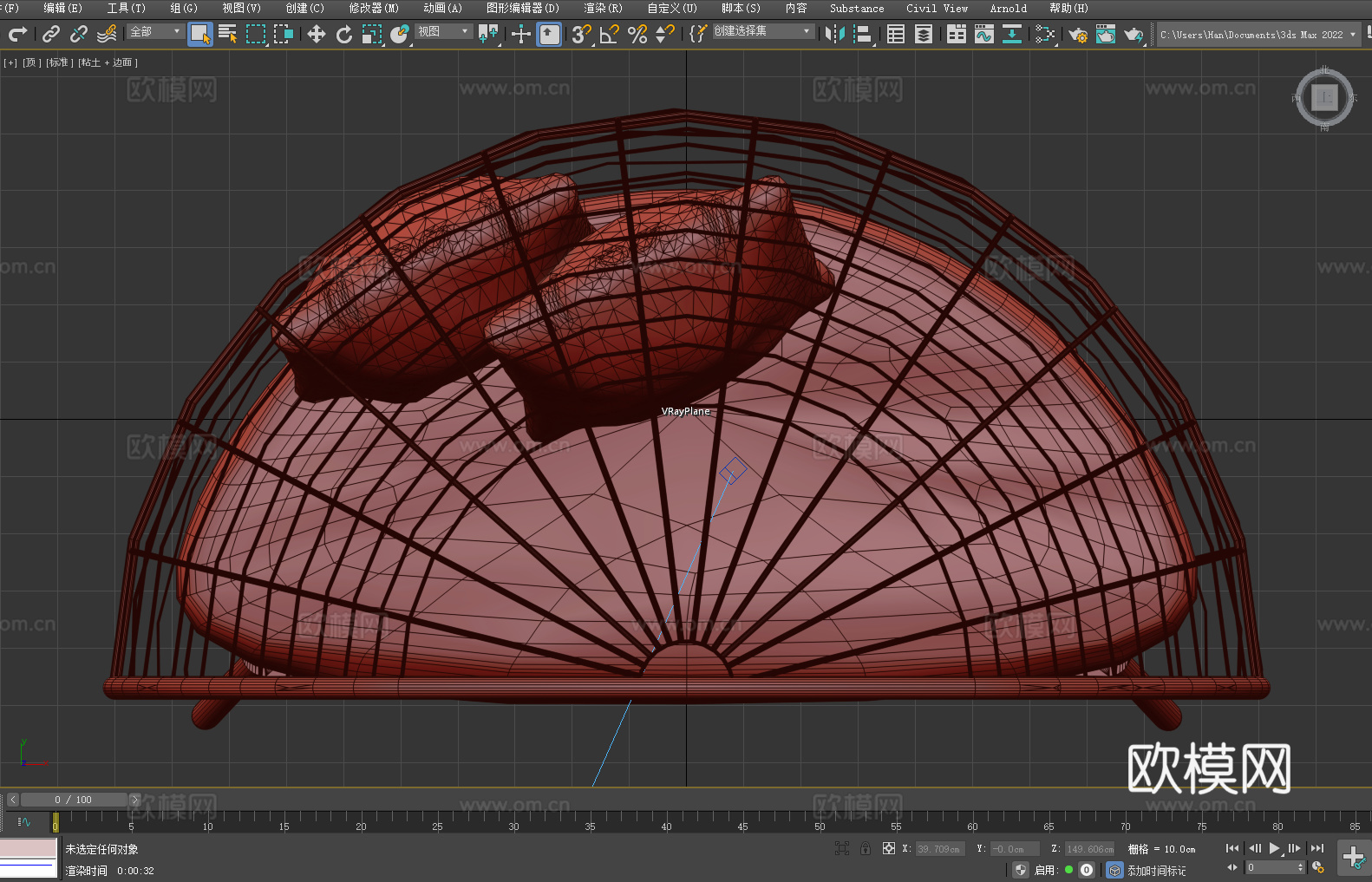Click time slider previous frame arrow
Screen dimensions: 1372x882
(12, 800)
